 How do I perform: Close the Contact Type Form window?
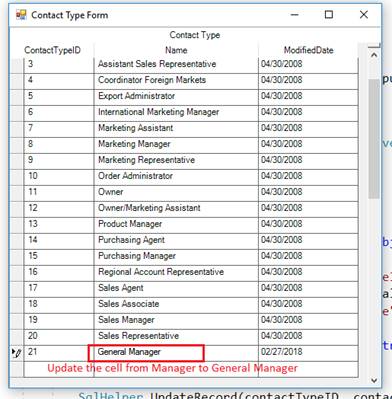point(364,15)
